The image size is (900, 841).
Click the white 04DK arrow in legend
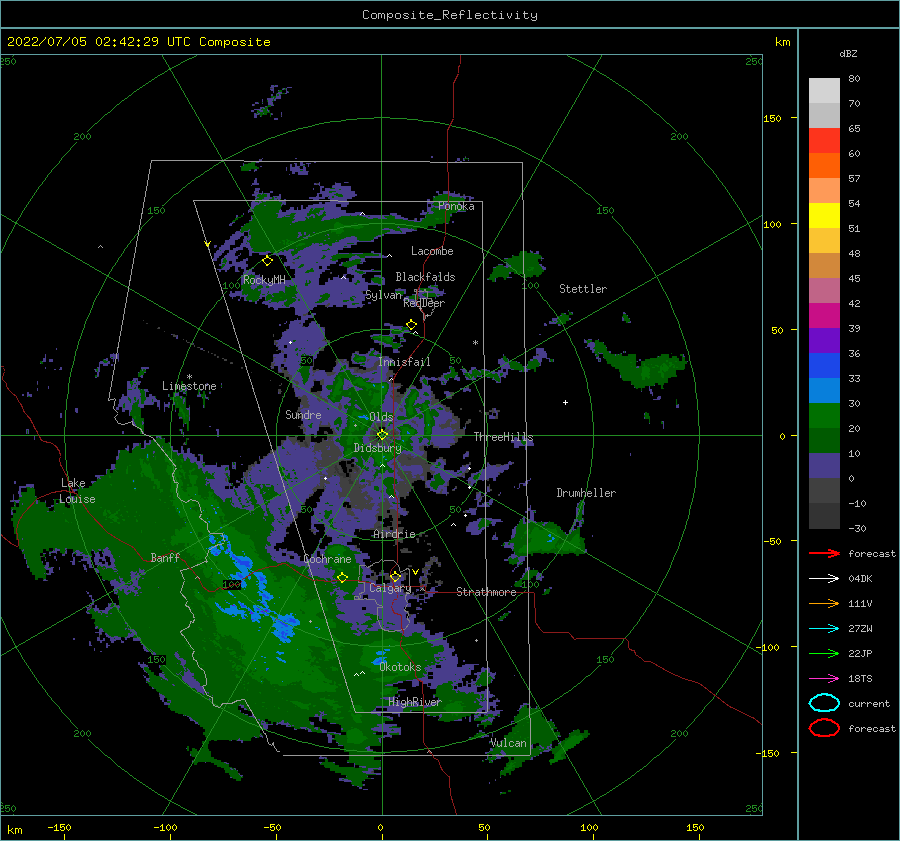824,578
